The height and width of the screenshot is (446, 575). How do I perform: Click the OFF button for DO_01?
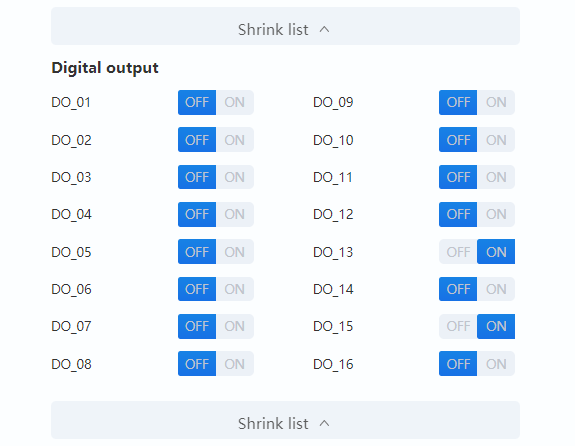click(197, 102)
